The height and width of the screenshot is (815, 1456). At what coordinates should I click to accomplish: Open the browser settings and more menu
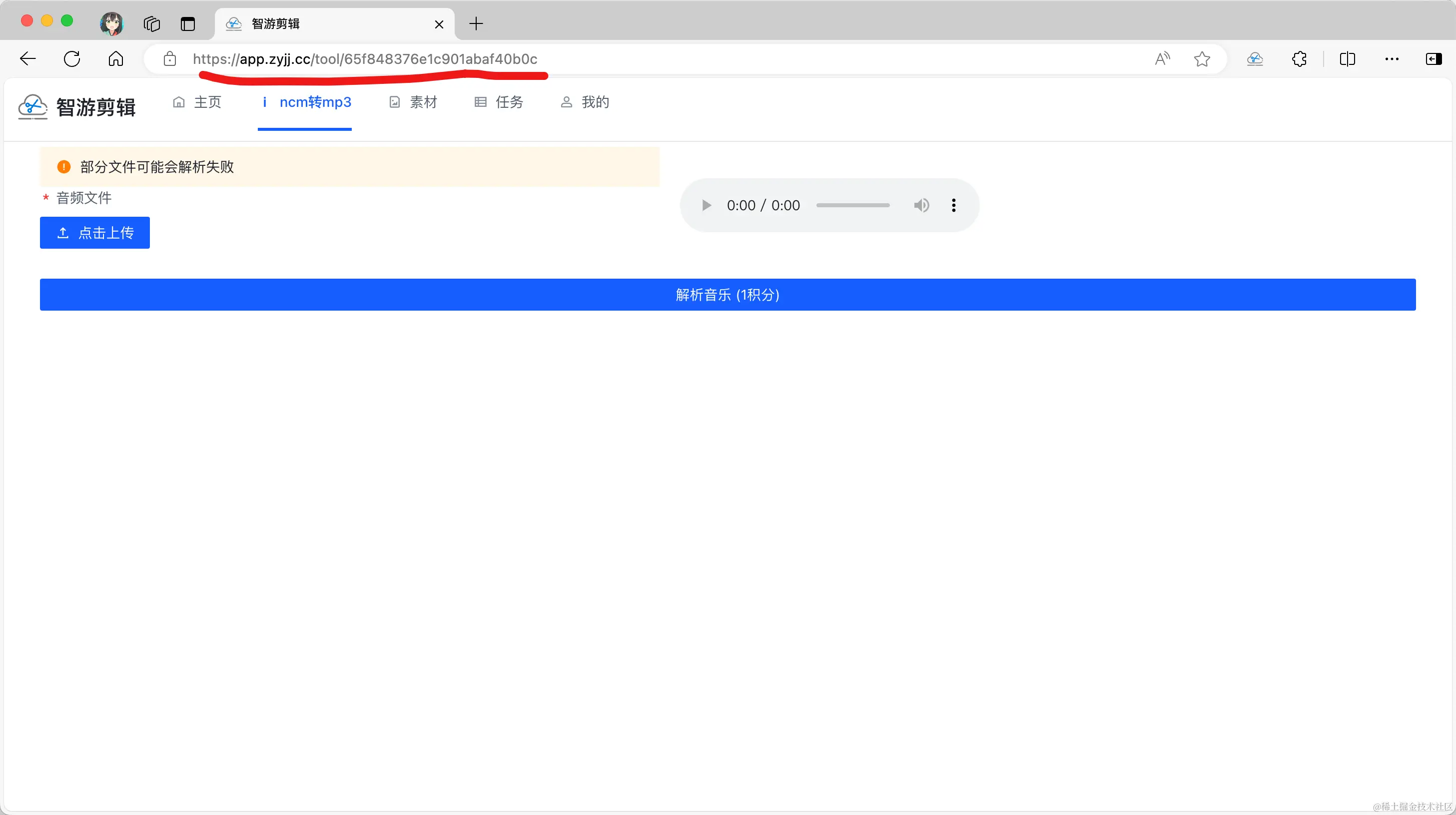click(x=1392, y=59)
